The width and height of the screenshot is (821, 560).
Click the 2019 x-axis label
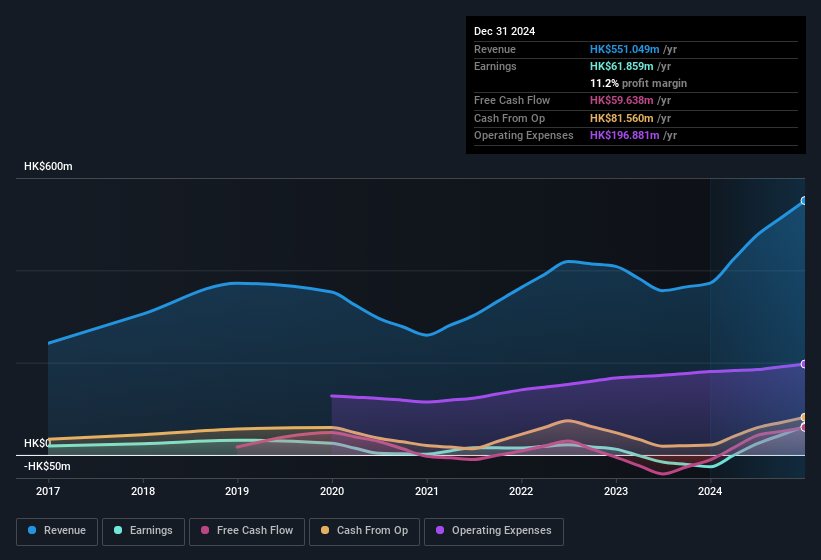[x=237, y=491]
